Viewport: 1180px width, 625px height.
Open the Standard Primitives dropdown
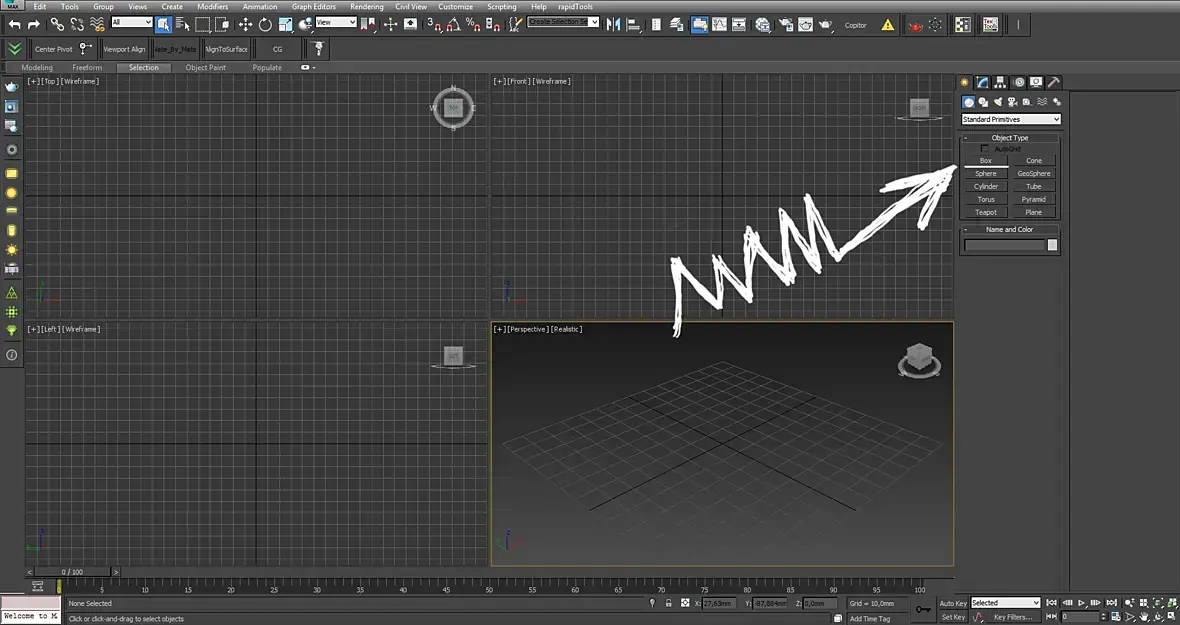(1011, 119)
